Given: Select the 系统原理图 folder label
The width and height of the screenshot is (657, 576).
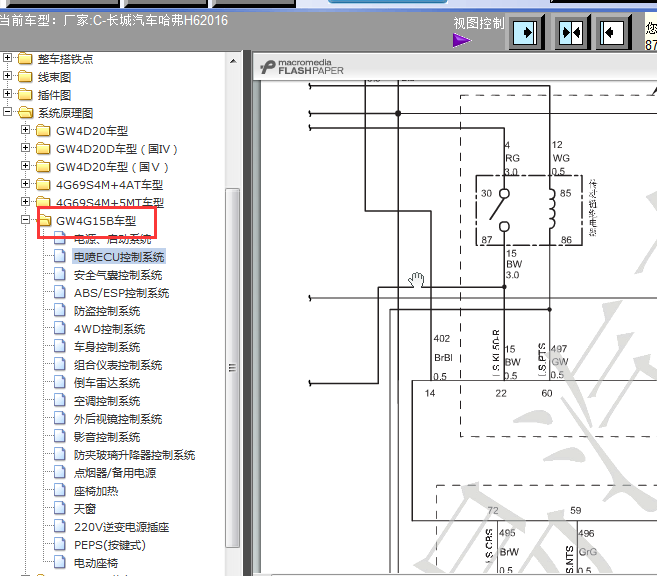Looking at the screenshot, I should pyautogui.click(x=65, y=113).
